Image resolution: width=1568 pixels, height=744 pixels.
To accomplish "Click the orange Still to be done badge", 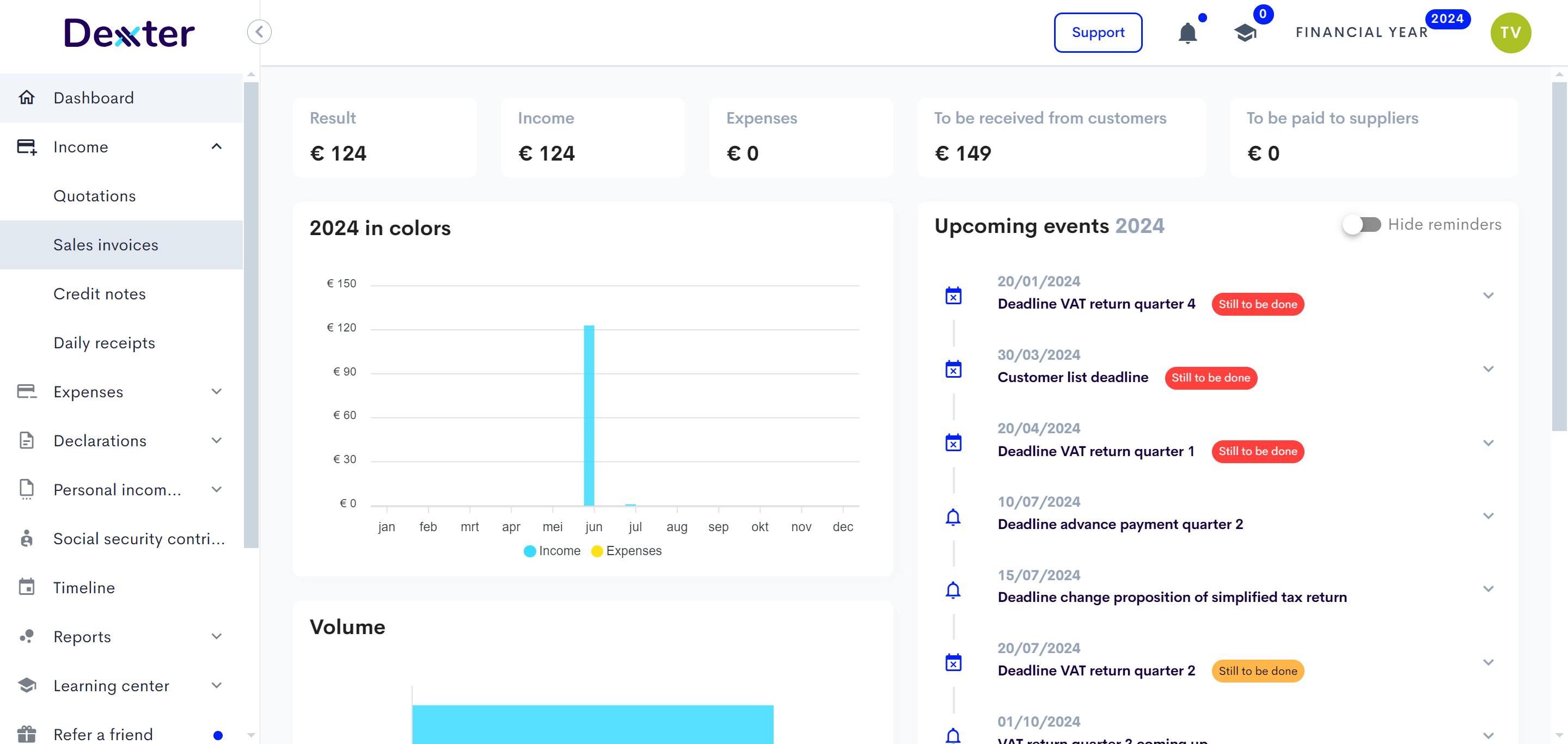I will tap(1258, 671).
